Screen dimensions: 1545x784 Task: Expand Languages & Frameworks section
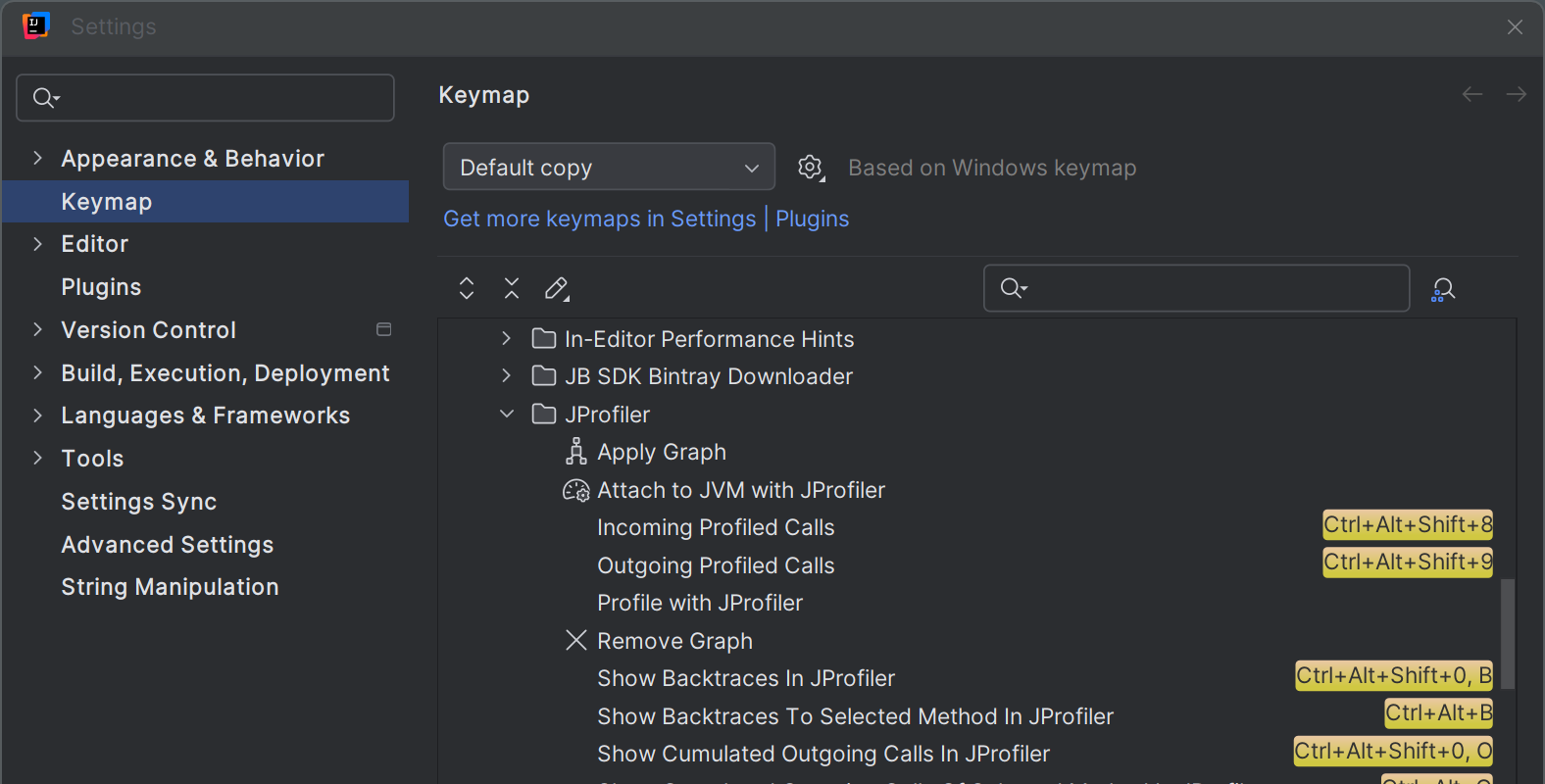pyautogui.click(x=37, y=415)
